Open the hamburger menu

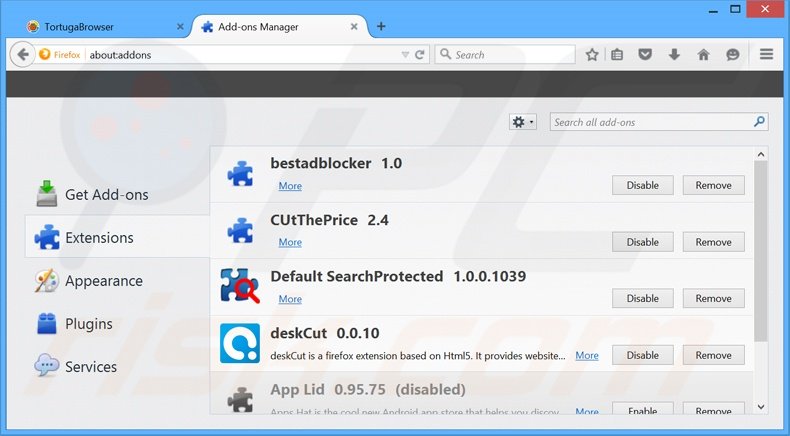[766, 54]
